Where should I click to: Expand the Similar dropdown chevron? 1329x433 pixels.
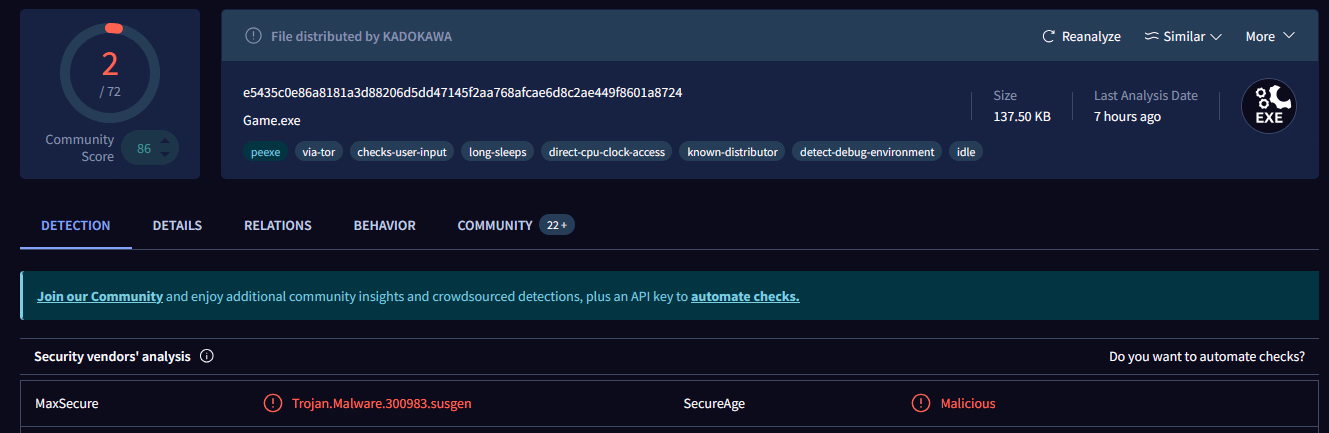[1216, 37]
